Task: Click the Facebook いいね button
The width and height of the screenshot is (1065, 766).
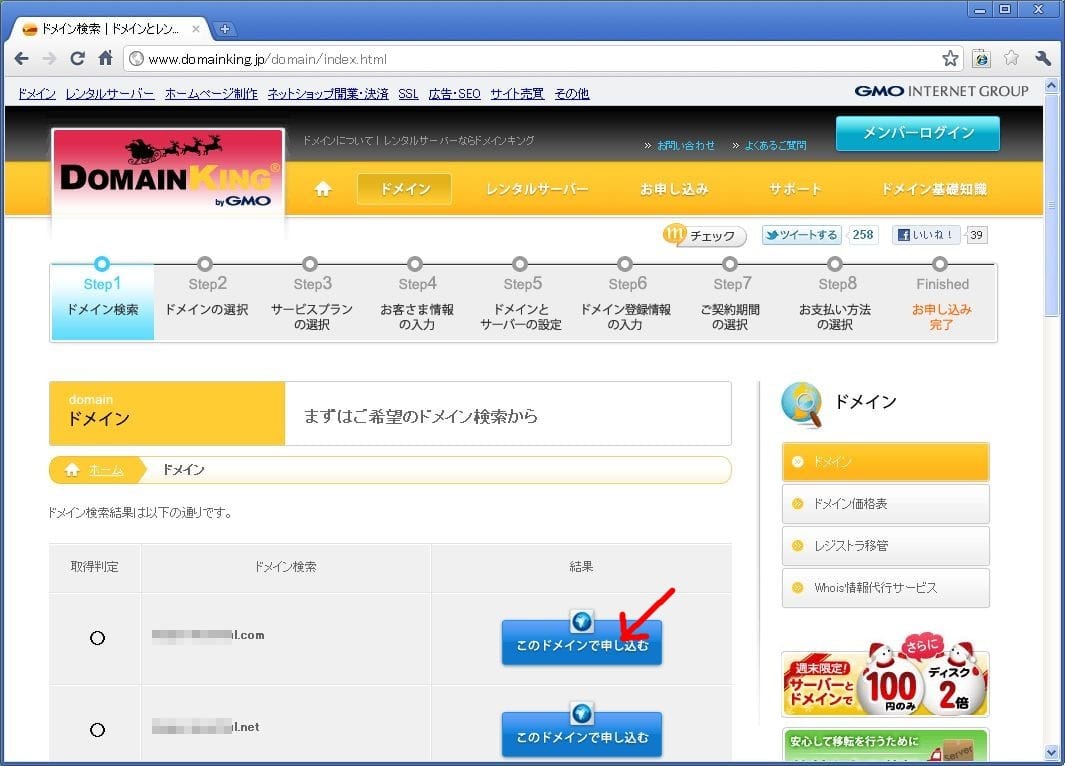Action: 927,235
